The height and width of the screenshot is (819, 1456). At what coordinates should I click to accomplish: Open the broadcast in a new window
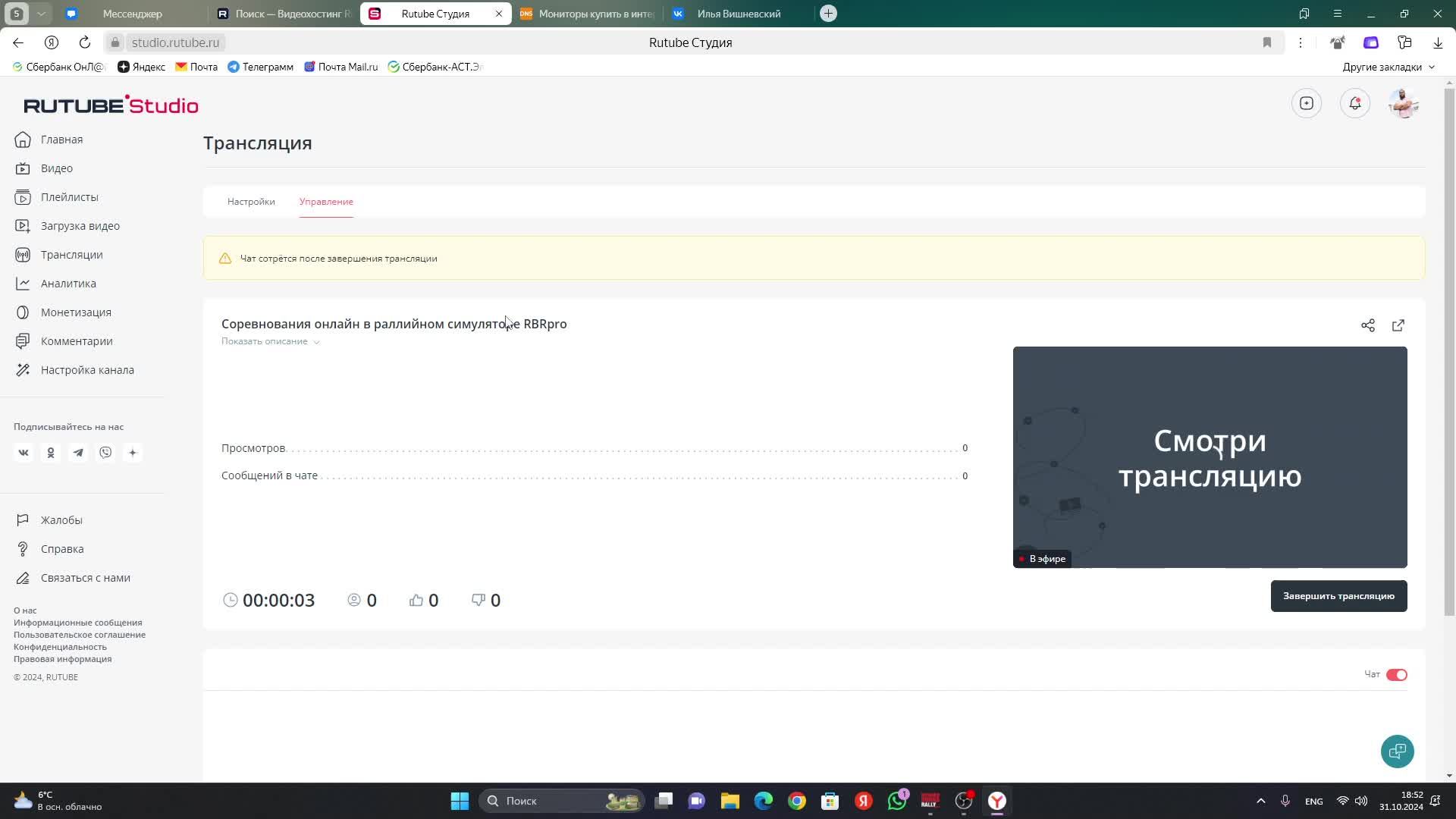tap(1398, 325)
